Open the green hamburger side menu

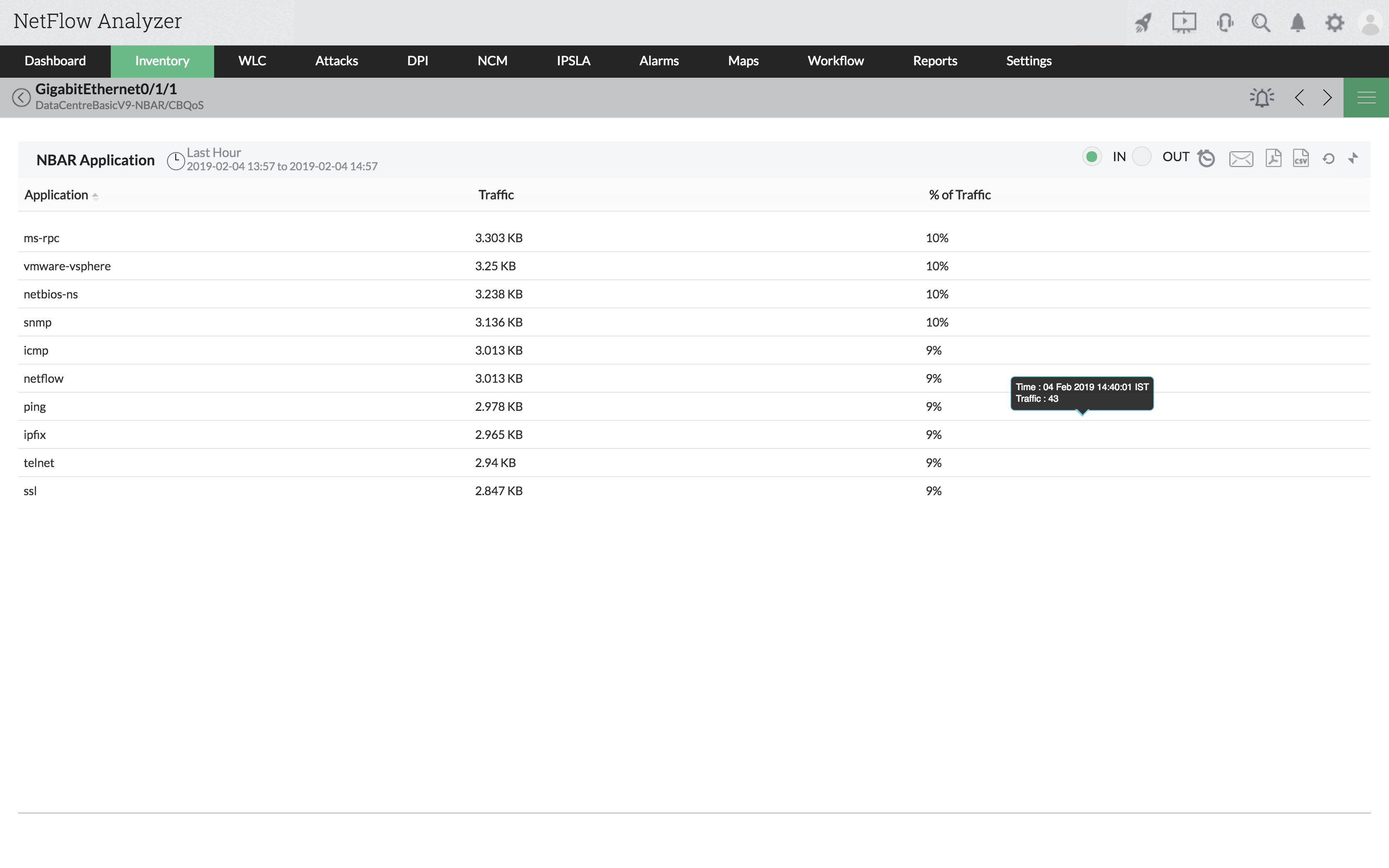1366,98
